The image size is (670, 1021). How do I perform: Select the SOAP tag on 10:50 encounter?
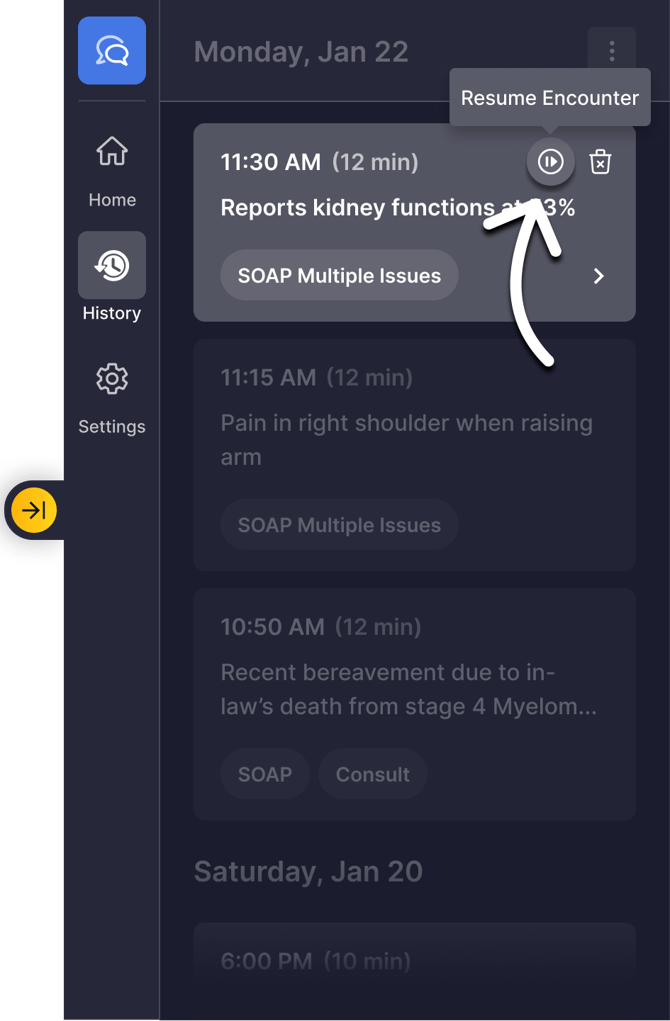click(265, 774)
